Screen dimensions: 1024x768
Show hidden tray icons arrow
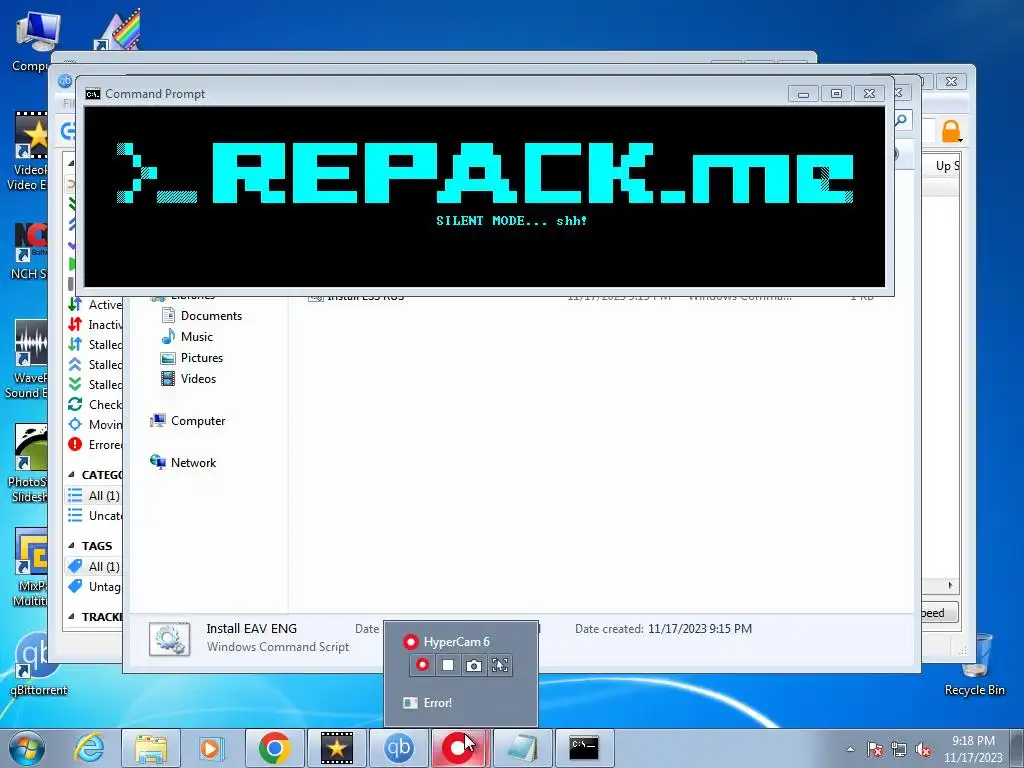[x=850, y=749]
